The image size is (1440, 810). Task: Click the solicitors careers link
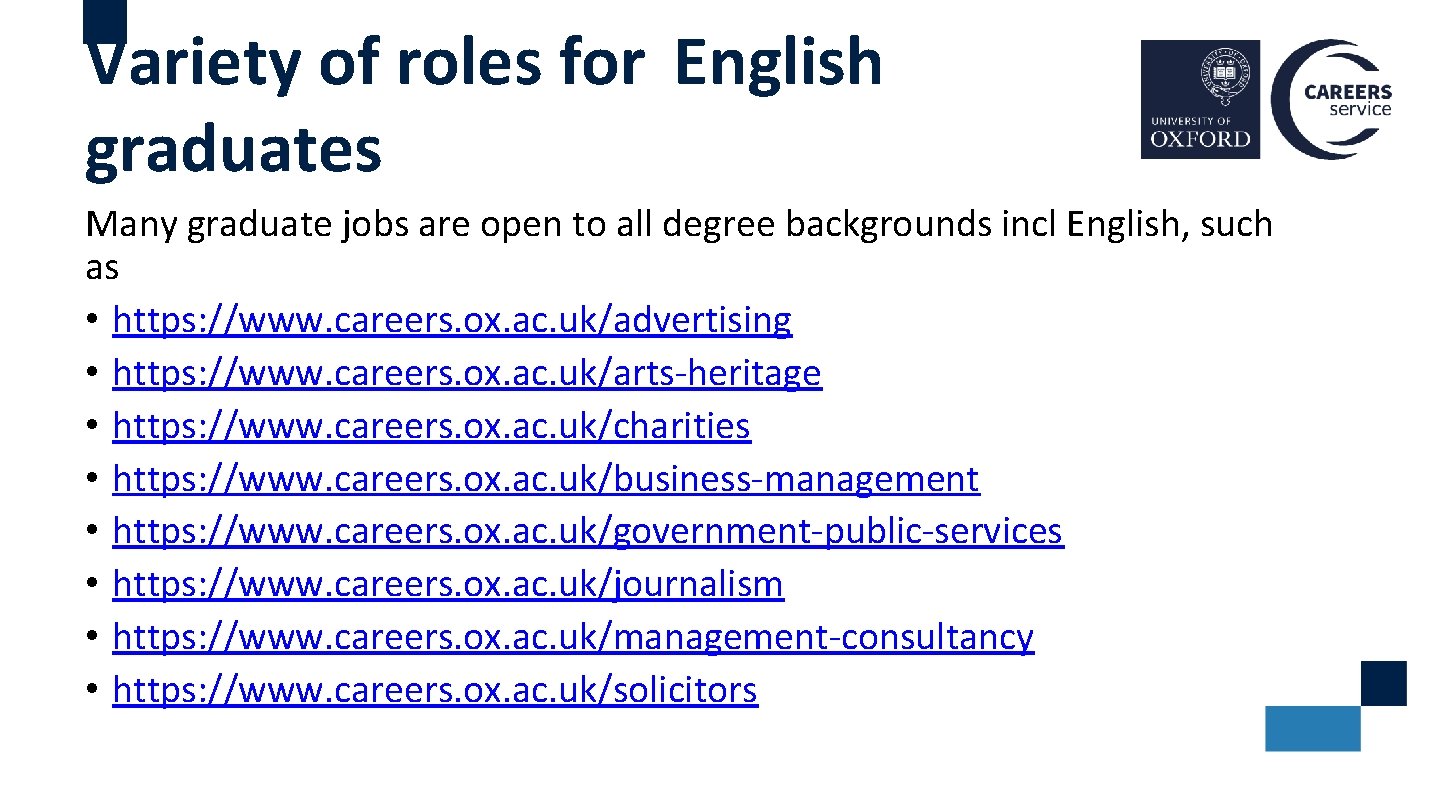click(435, 691)
